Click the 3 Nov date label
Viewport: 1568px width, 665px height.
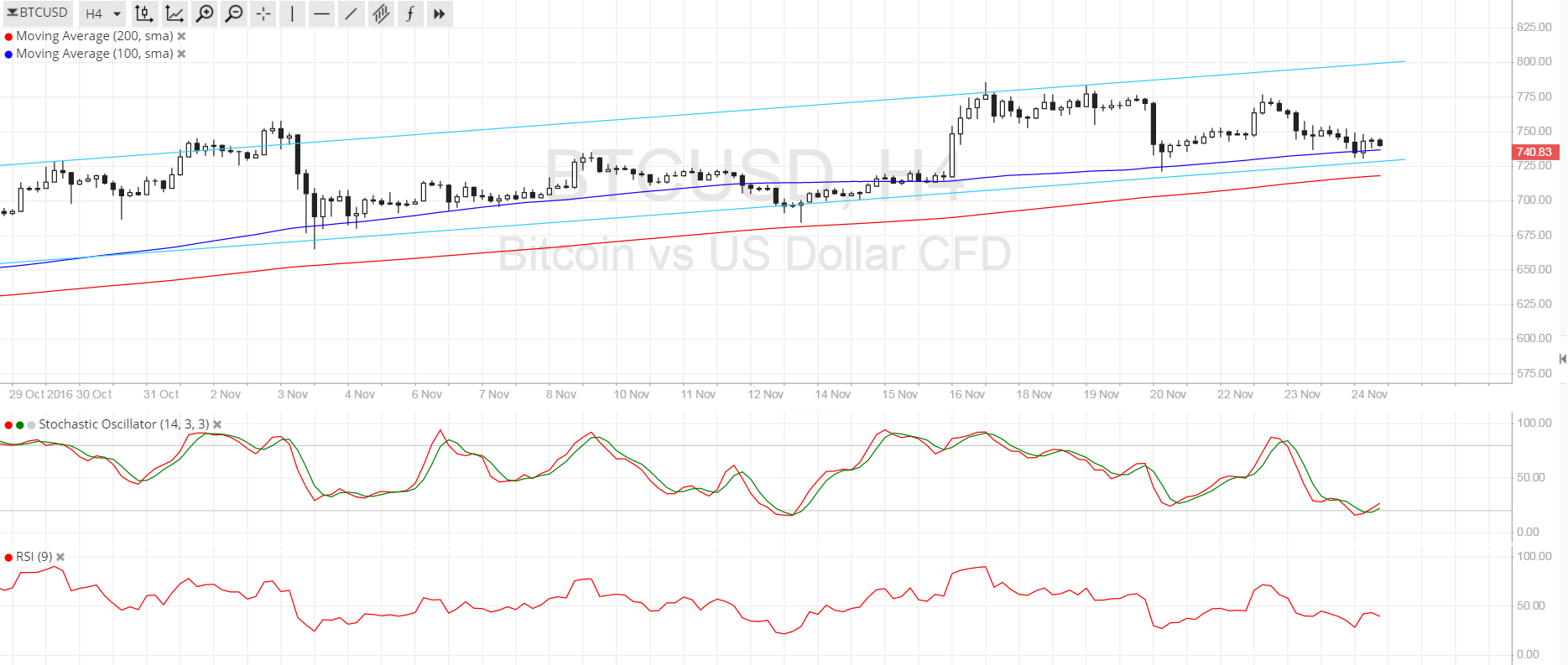coord(293,394)
